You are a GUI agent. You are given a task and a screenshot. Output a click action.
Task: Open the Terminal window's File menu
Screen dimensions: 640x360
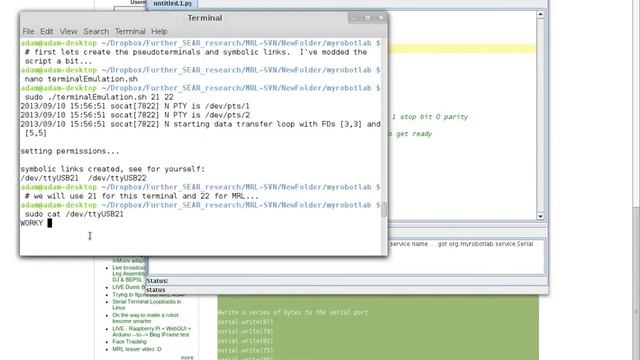tap(28, 31)
